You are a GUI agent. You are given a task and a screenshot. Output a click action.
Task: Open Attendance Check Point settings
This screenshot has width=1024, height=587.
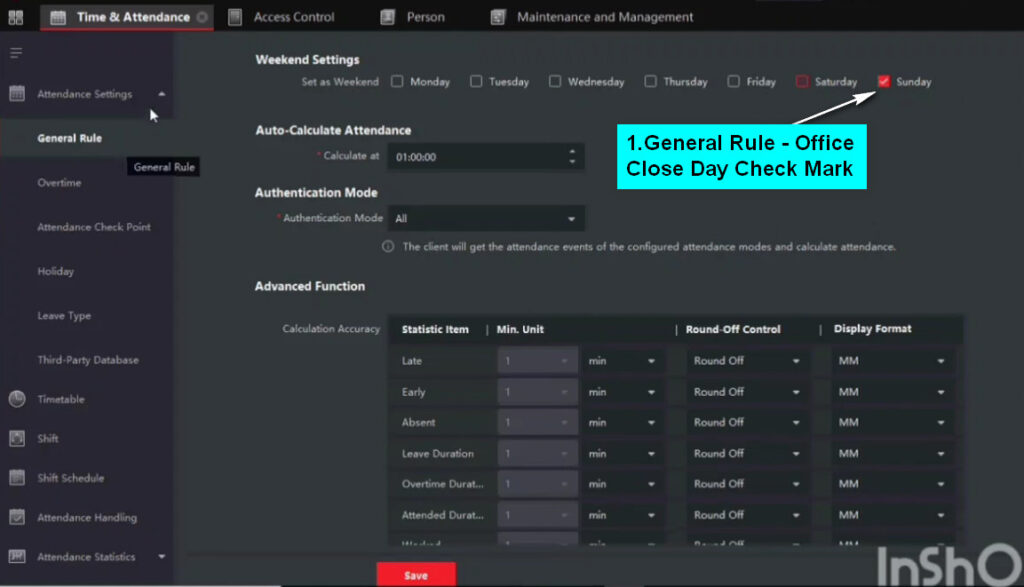[94, 227]
